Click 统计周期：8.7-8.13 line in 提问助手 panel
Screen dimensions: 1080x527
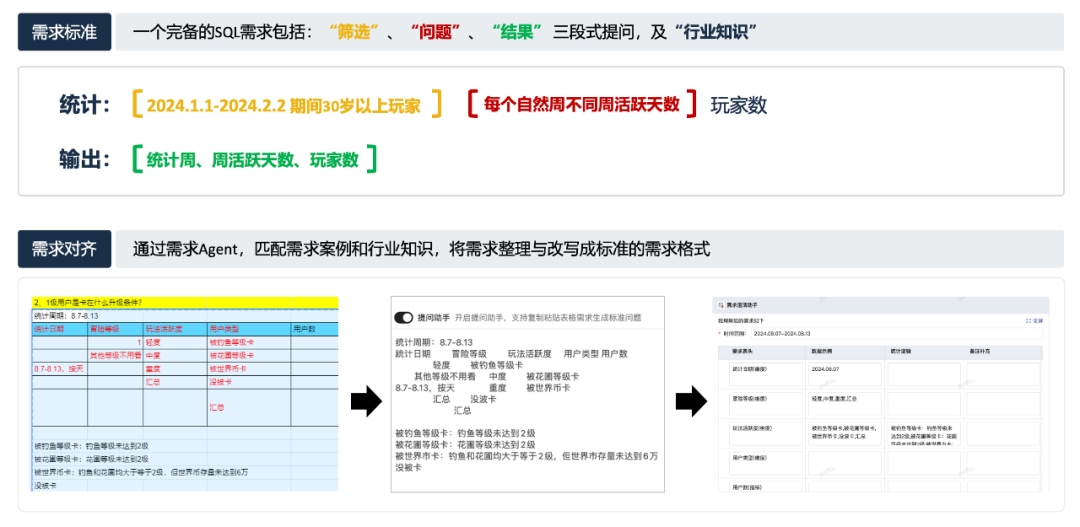pyautogui.click(x=434, y=342)
